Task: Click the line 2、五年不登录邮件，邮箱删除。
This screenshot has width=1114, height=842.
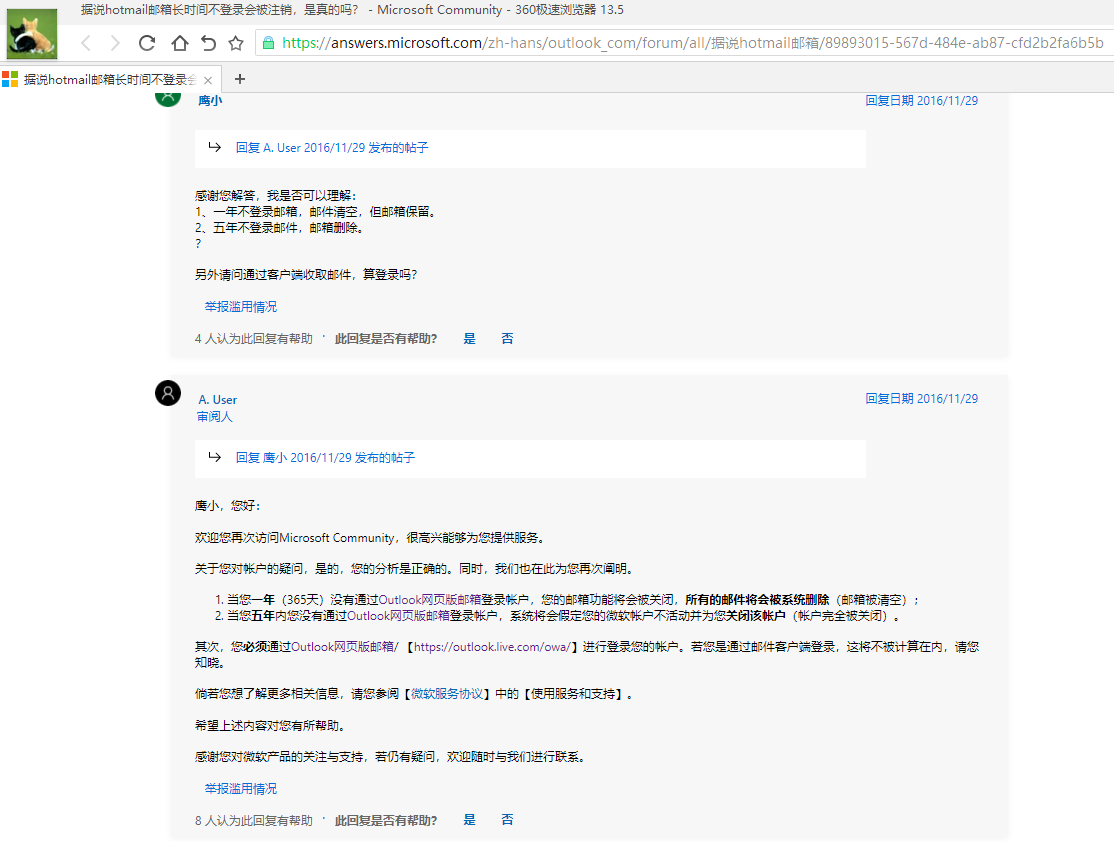Action: [x=280, y=228]
